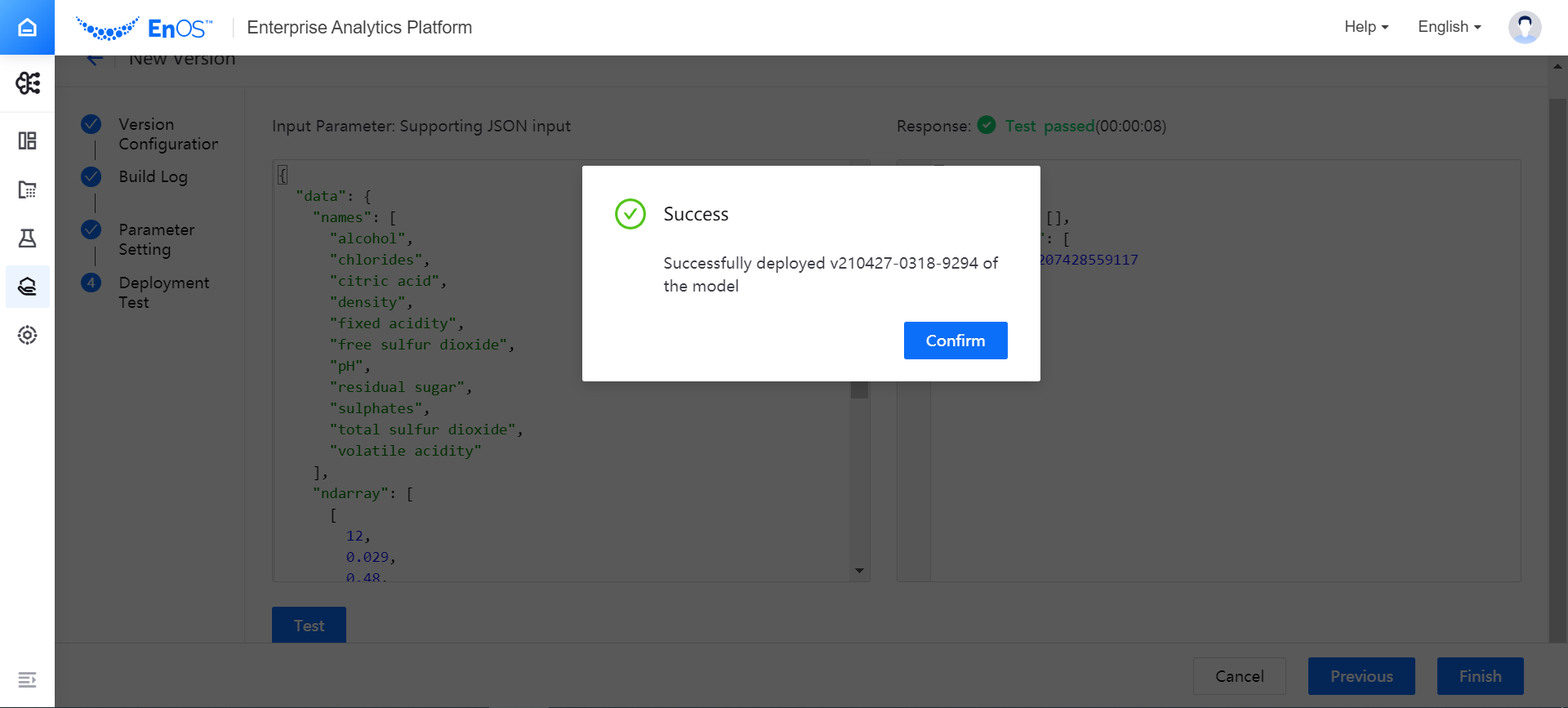This screenshot has width=1568, height=708.
Task: Click the EnOS logo
Action: click(145, 28)
